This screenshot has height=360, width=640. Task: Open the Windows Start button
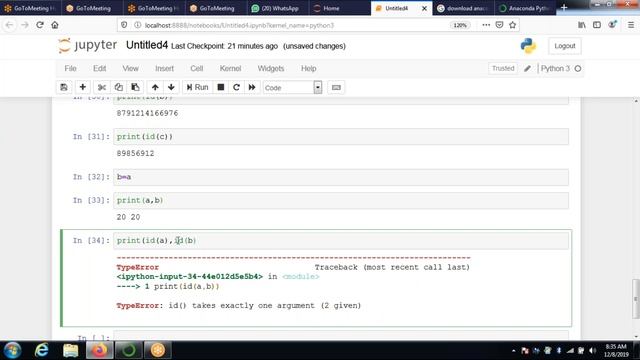[12, 350]
